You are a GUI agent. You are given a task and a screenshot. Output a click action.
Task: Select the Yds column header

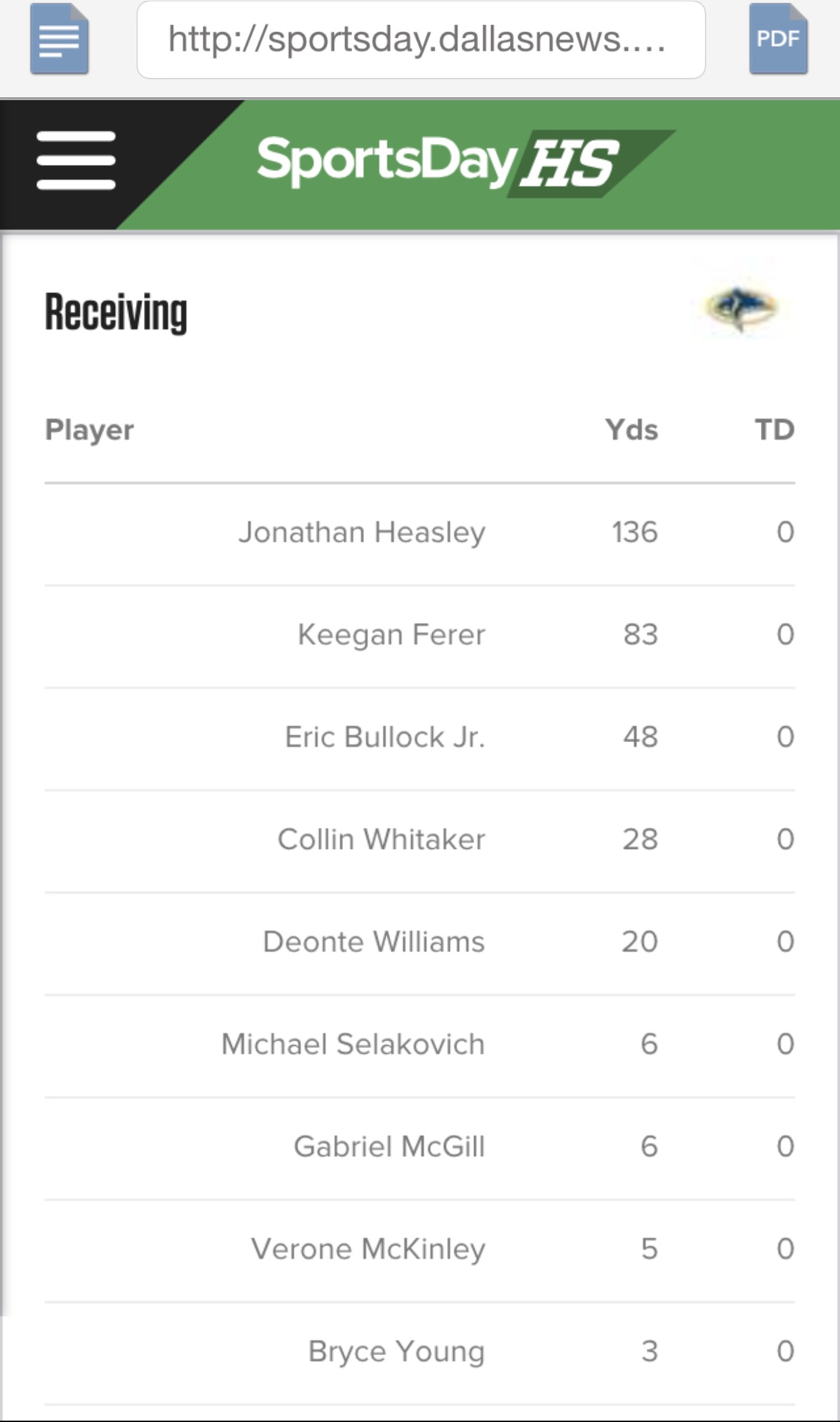[631, 430]
